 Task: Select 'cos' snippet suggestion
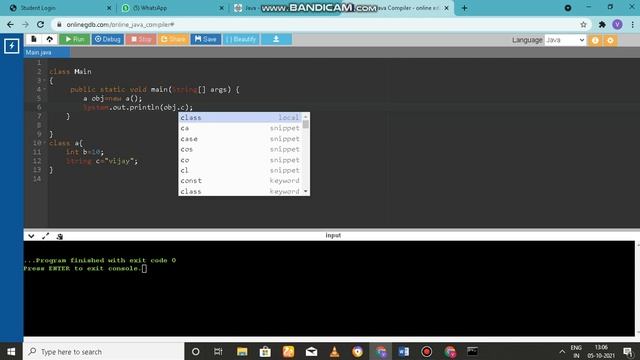pyautogui.click(x=240, y=149)
